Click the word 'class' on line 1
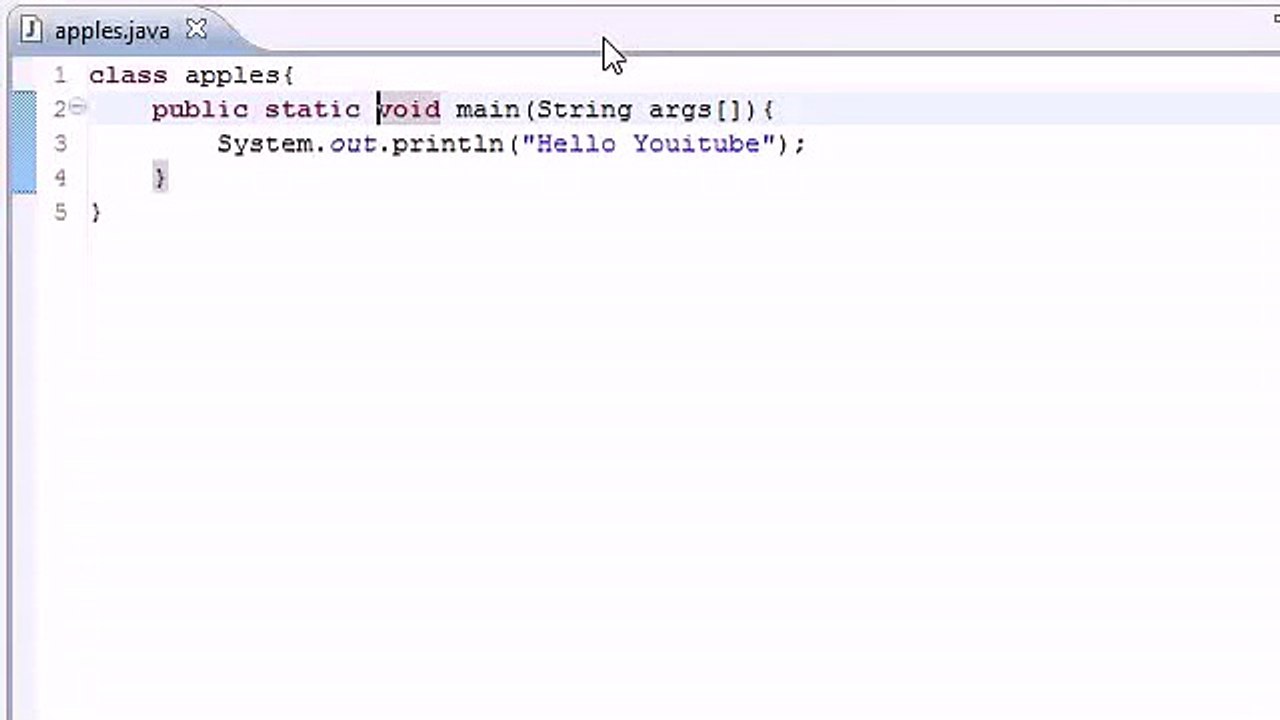The height and width of the screenshot is (720, 1280). (x=128, y=76)
